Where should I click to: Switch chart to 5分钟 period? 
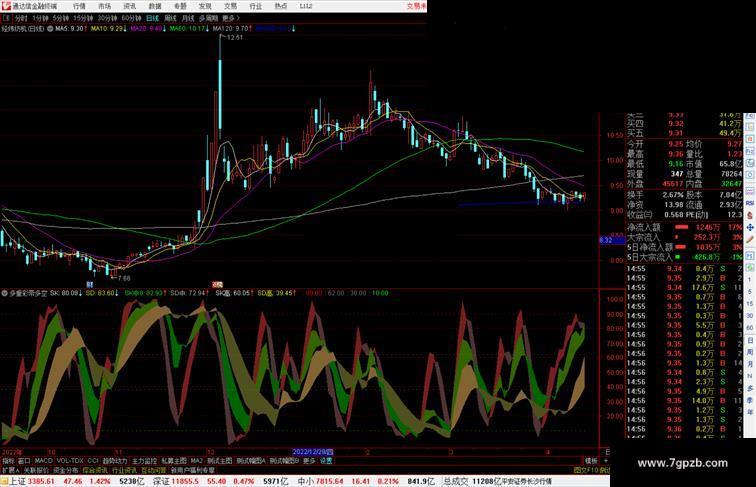tap(61, 18)
